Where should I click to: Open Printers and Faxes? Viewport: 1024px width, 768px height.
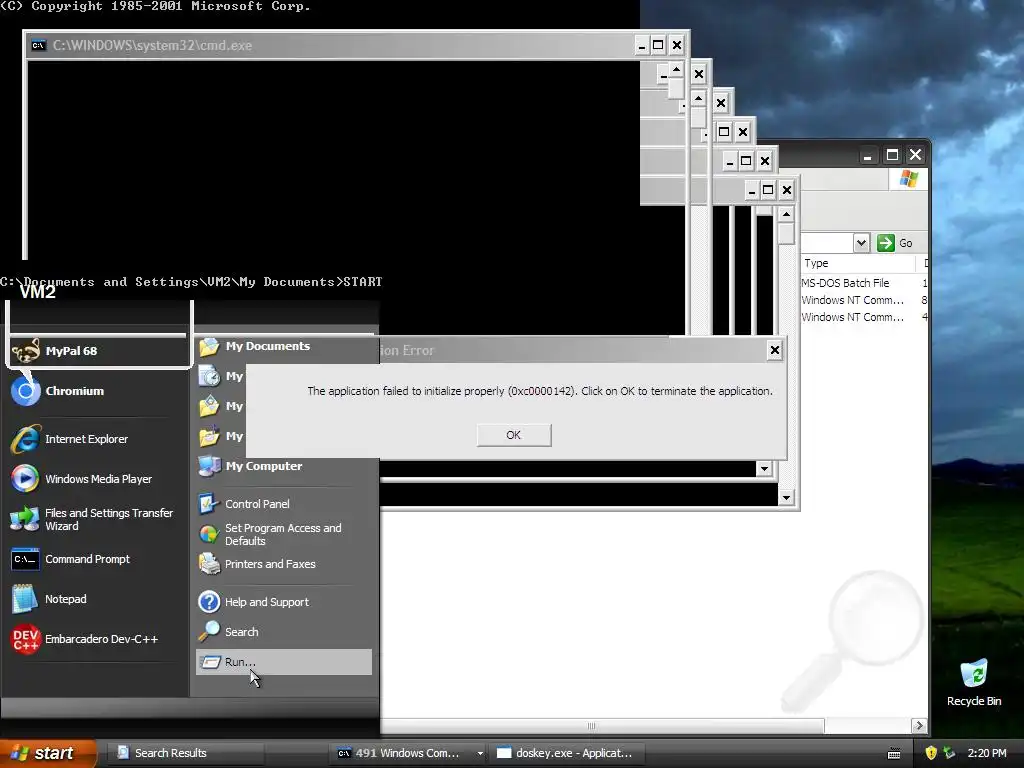click(284, 564)
